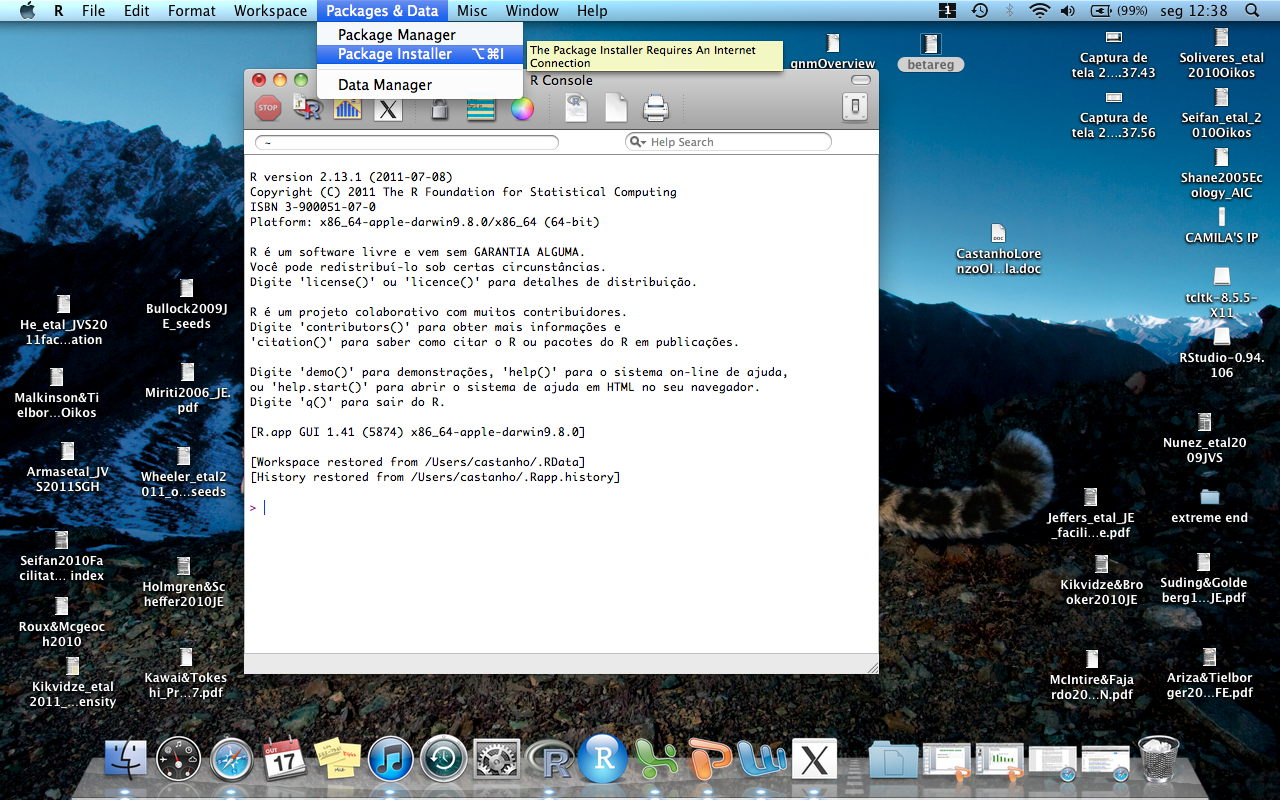
Task: Select CAMILA'S IP desktop file
Action: pyautogui.click(x=1221, y=226)
